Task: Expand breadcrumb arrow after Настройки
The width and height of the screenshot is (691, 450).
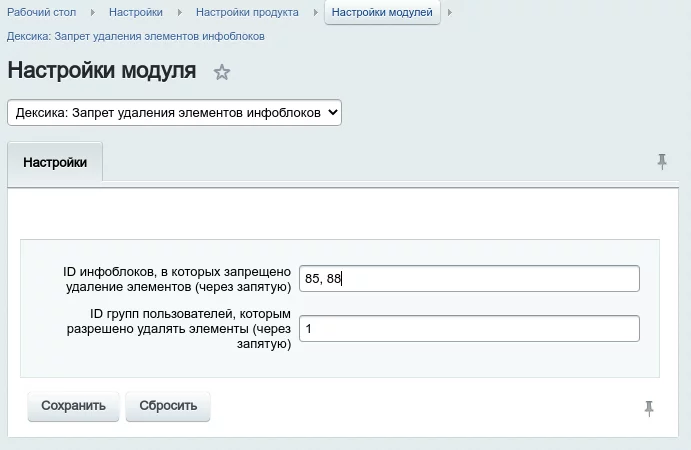Action: (x=179, y=12)
